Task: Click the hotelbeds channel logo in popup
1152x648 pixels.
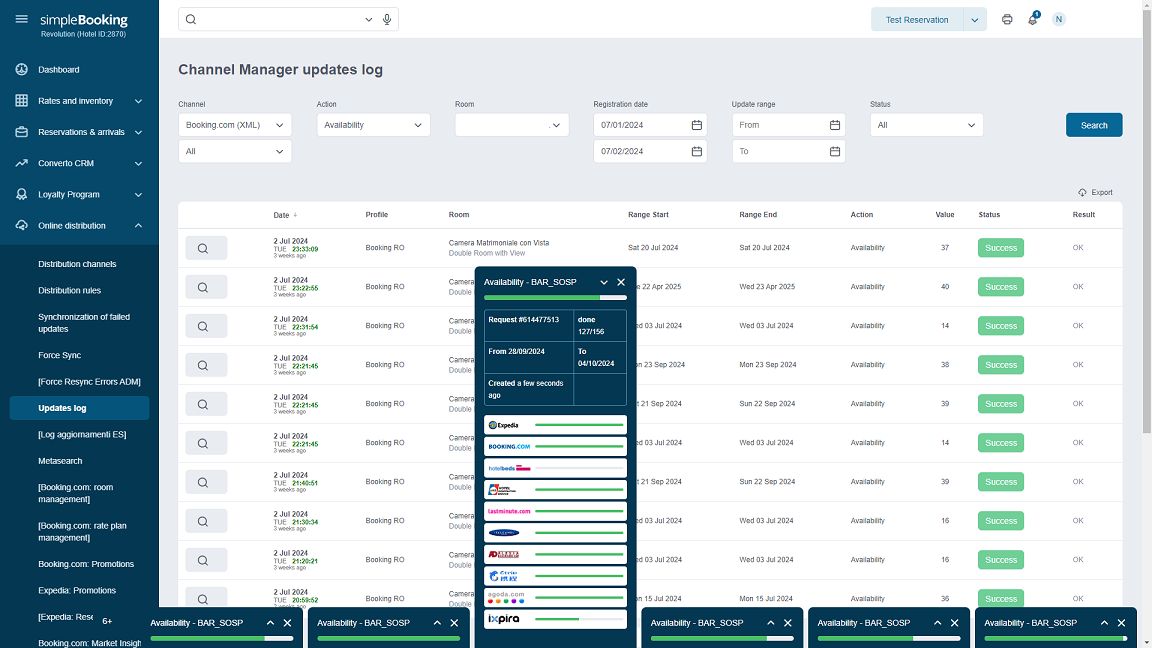Action: [508, 468]
